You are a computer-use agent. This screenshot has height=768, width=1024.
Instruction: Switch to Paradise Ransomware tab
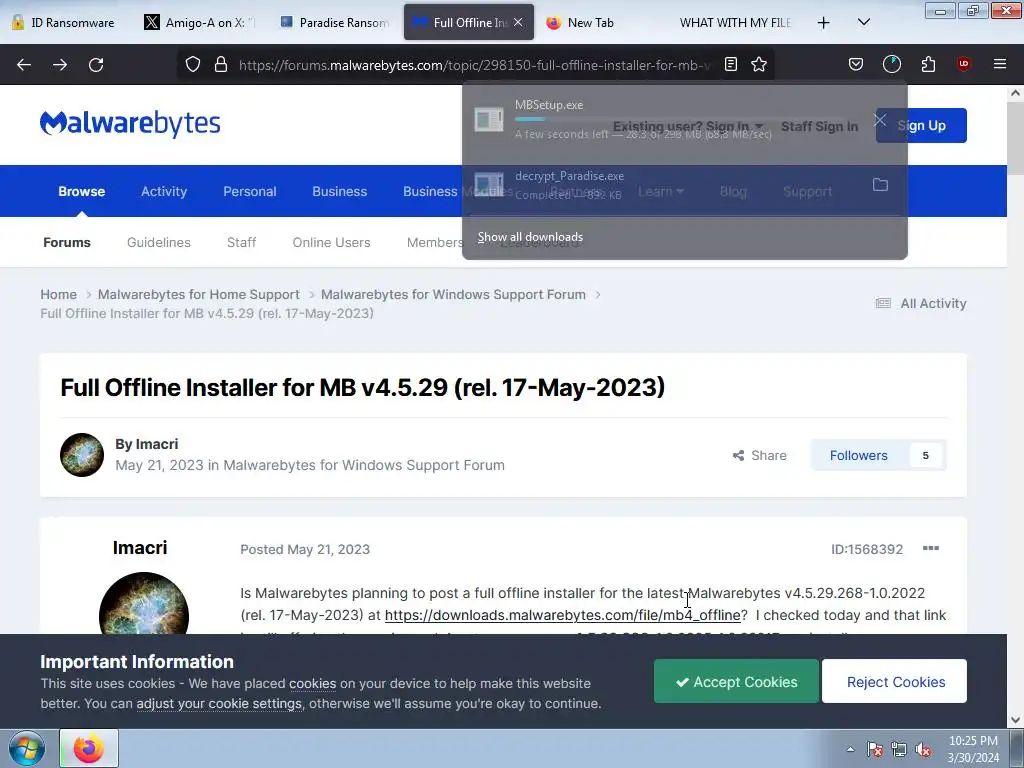pyautogui.click(x=334, y=22)
